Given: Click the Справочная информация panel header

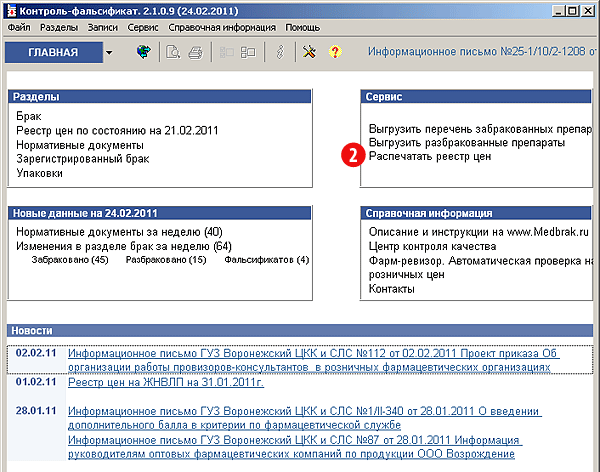Looking at the screenshot, I should click(476, 213).
